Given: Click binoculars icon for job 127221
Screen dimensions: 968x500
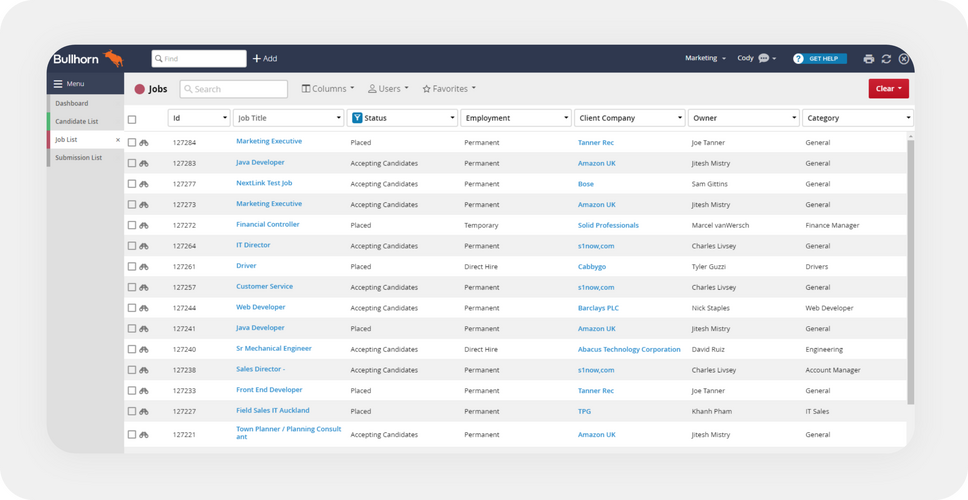Looking at the screenshot, I should (x=144, y=435).
